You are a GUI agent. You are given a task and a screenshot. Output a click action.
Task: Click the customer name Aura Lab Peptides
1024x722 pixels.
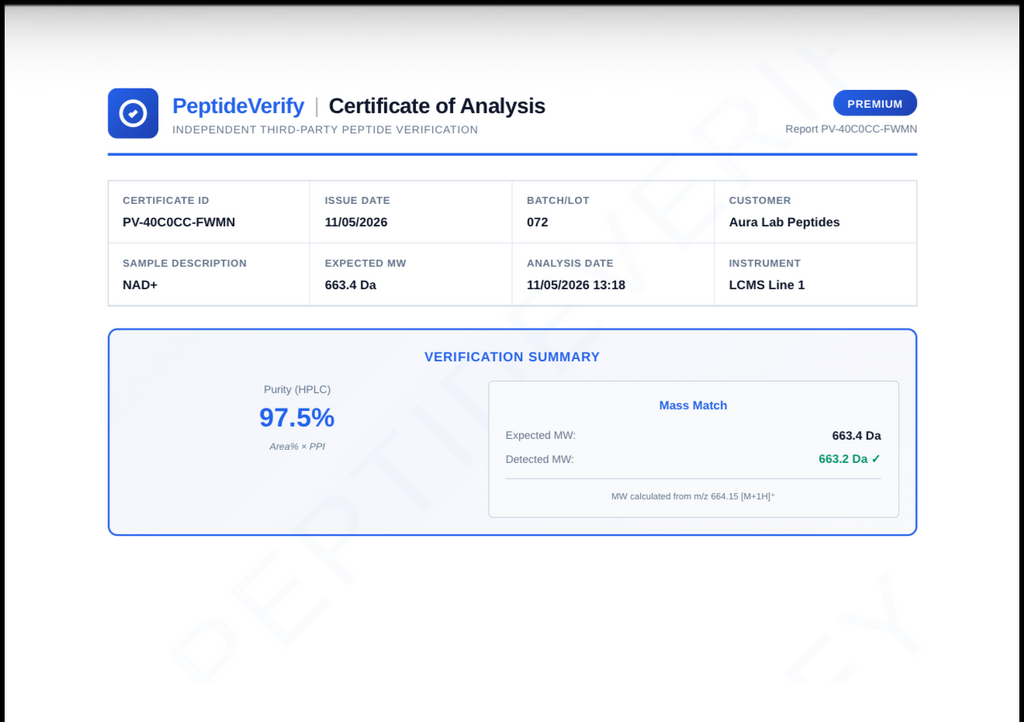pyautogui.click(x=784, y=222)
